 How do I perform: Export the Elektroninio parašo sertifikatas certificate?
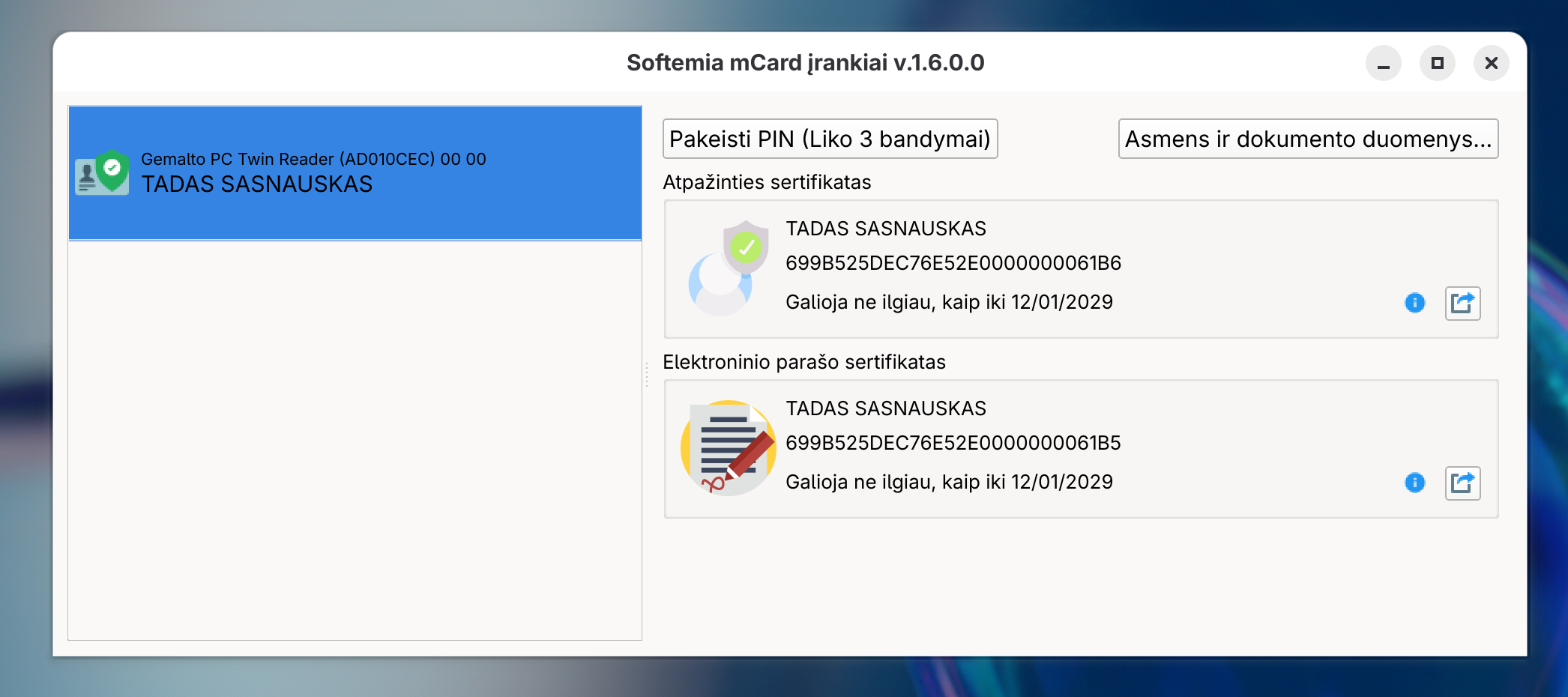point(1462,483)
